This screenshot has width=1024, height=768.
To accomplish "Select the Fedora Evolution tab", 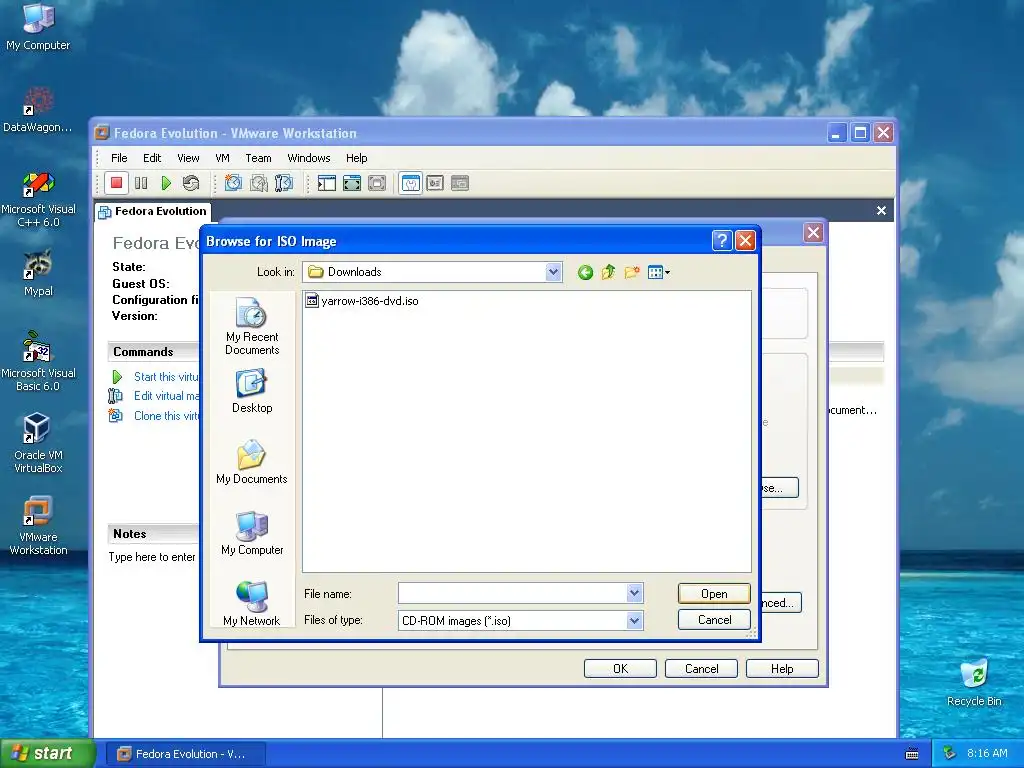I will pyautogui.click(x=153, y=212).
